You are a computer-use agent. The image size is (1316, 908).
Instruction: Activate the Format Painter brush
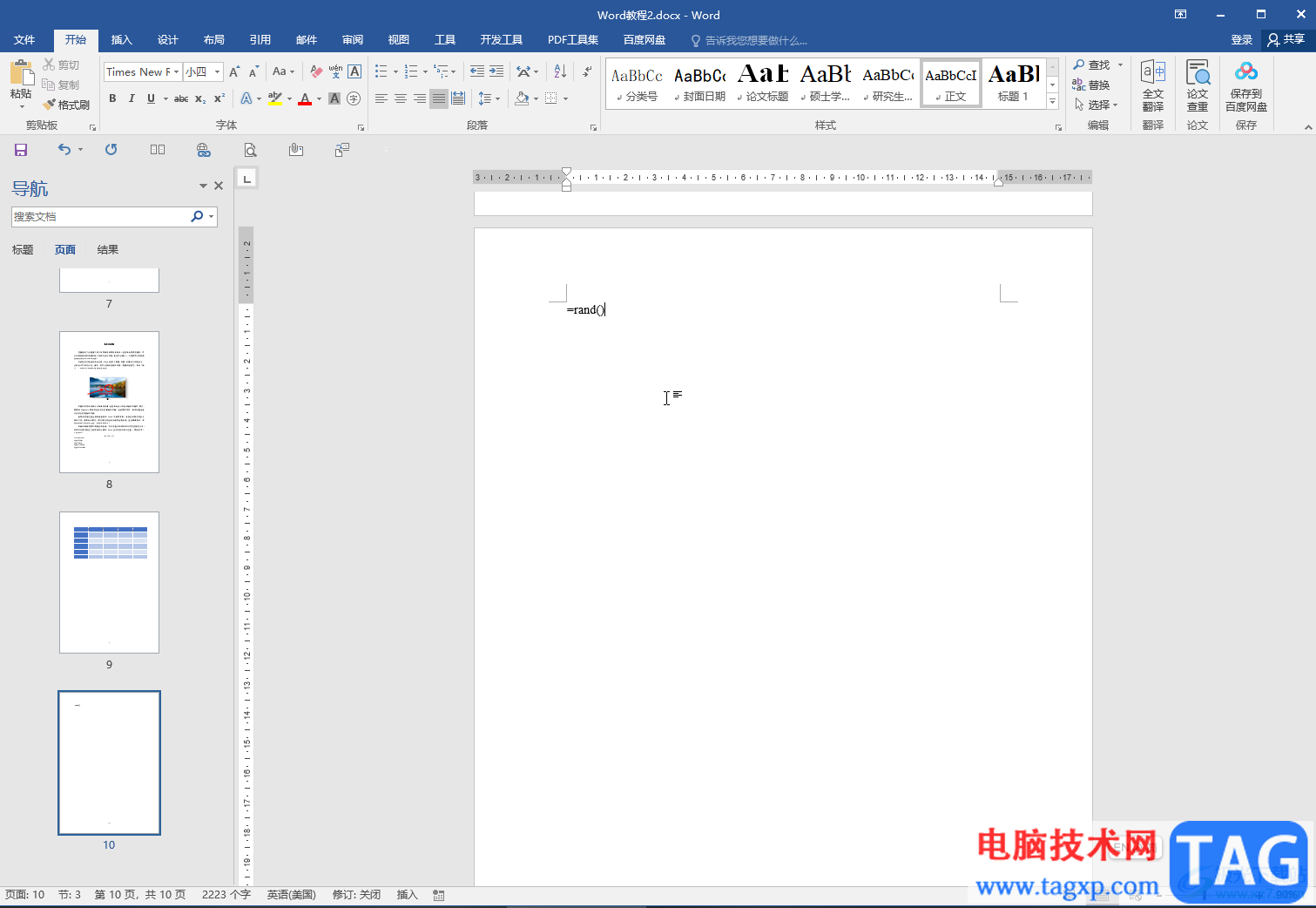pyautogui.click(x=66, y=105)
